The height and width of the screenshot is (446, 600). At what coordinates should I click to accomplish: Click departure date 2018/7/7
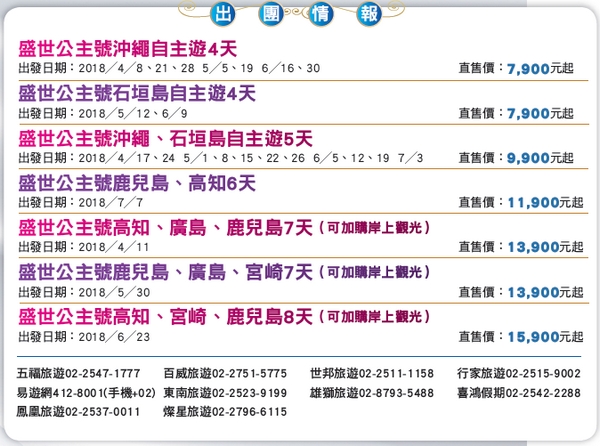pyautogui.click(x=111, y=202)
